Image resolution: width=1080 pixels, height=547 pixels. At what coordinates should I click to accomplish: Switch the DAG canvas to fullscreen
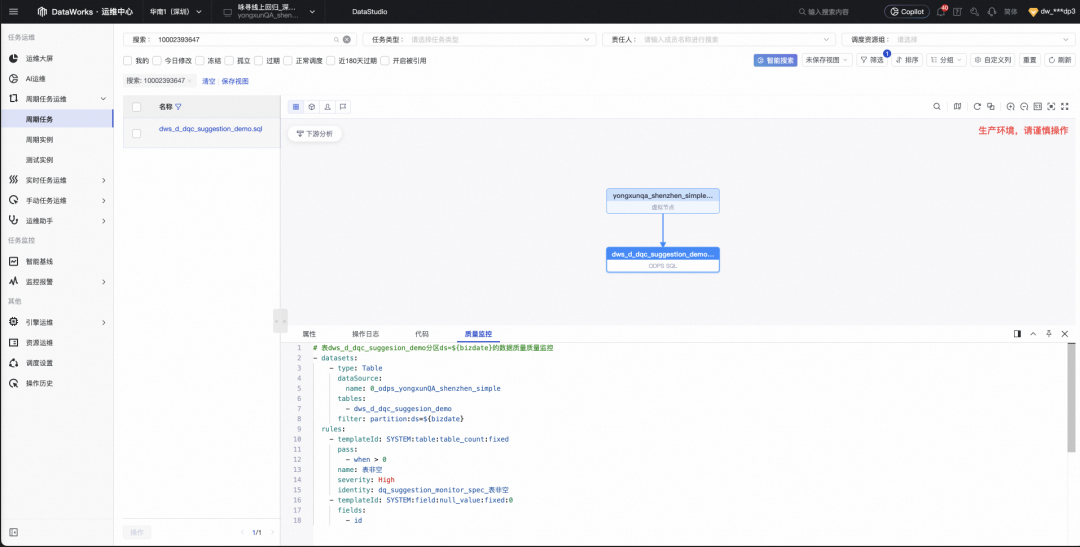tap(1065, 107)
